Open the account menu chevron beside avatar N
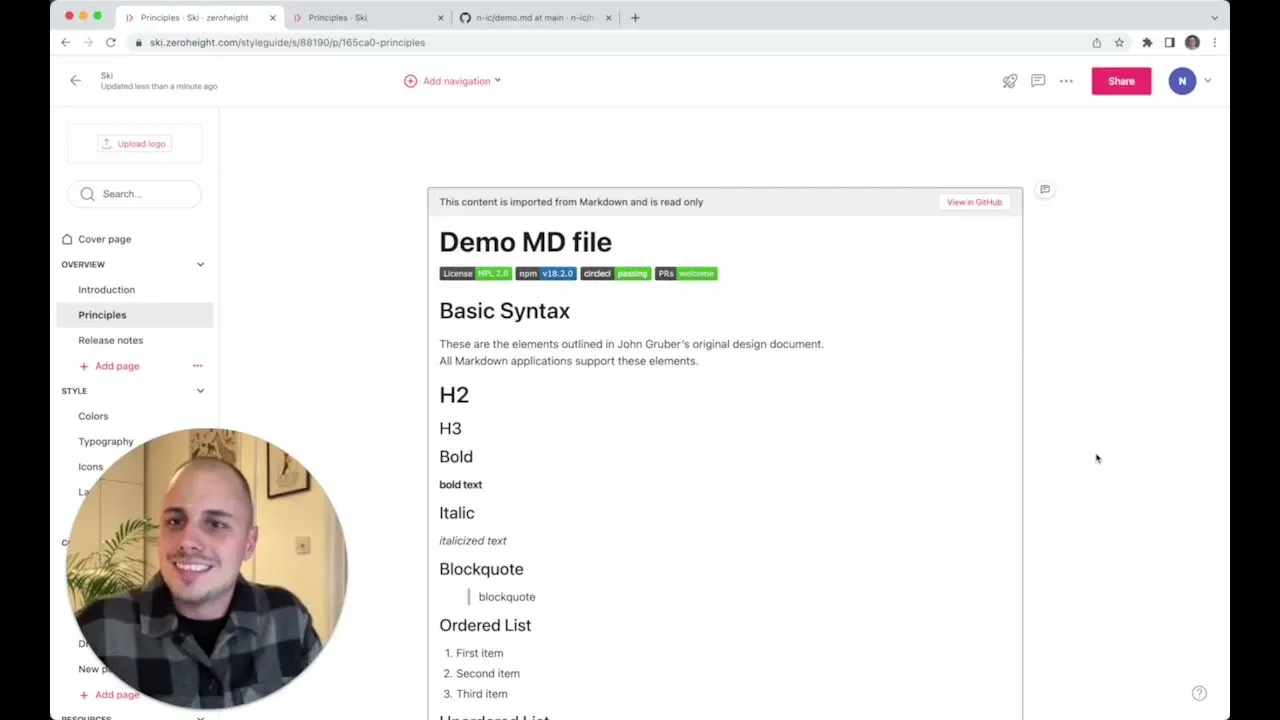1280x720 pixels. click(1208, 81)
